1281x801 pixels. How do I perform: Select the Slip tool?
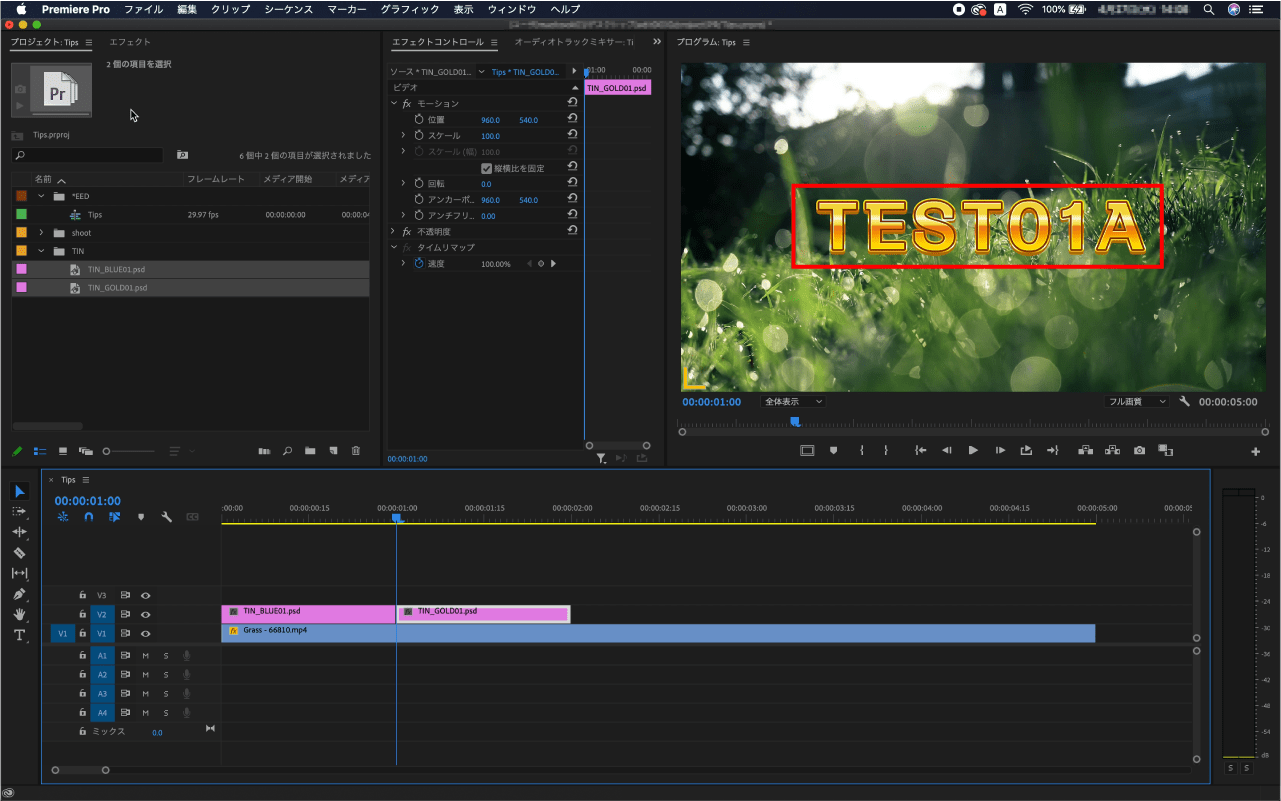[20, 573]
